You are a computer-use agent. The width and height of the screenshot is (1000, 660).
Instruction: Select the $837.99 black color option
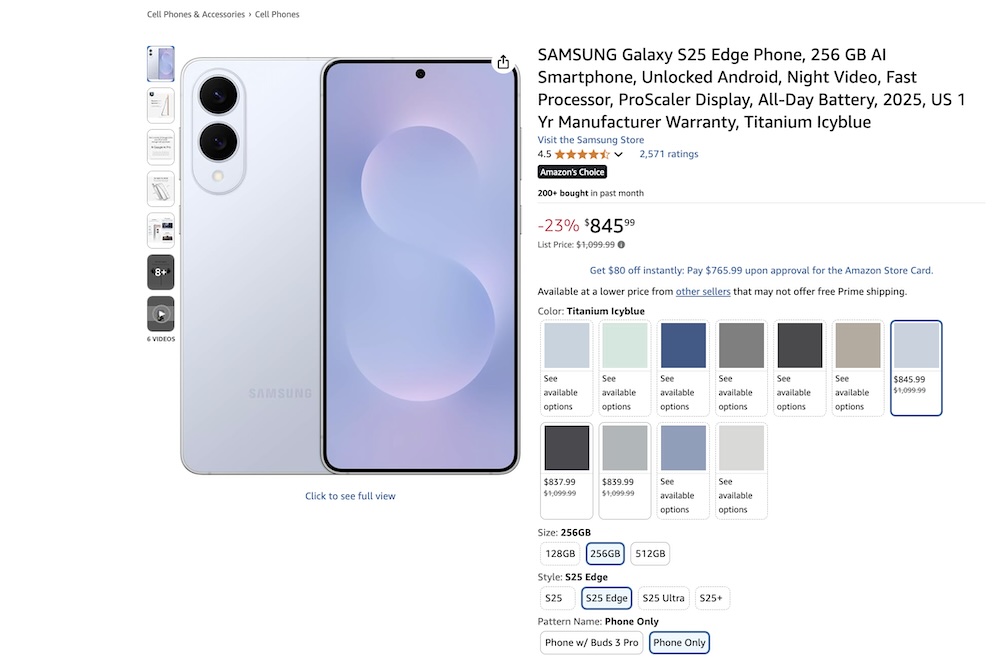tap(566, 447)
